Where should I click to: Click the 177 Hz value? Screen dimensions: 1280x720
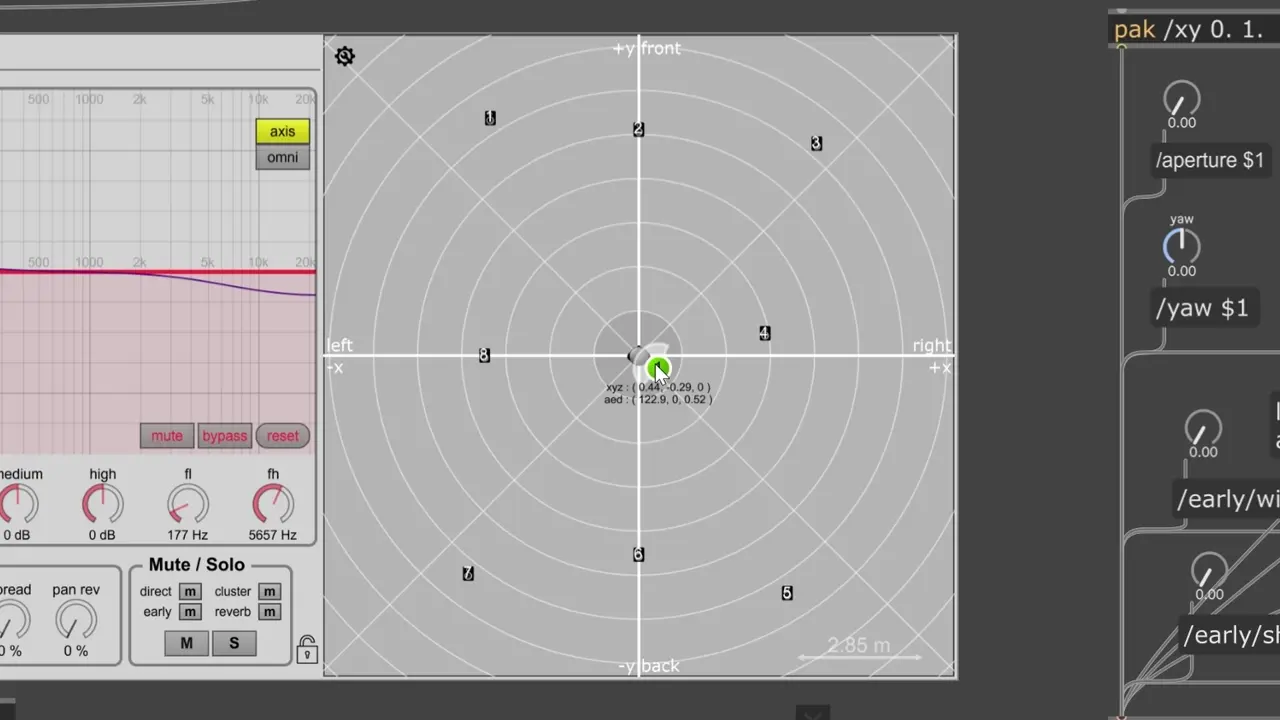[x=188, y=535]
